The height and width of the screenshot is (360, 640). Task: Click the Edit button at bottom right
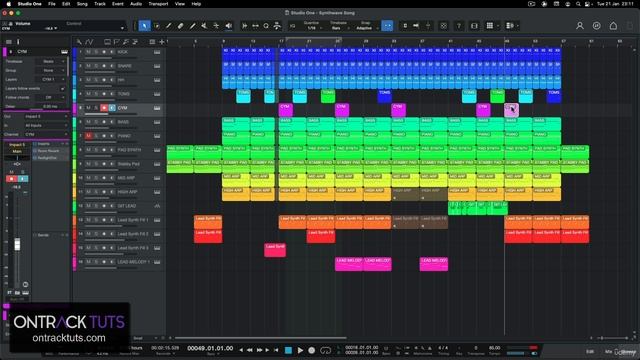590,351
